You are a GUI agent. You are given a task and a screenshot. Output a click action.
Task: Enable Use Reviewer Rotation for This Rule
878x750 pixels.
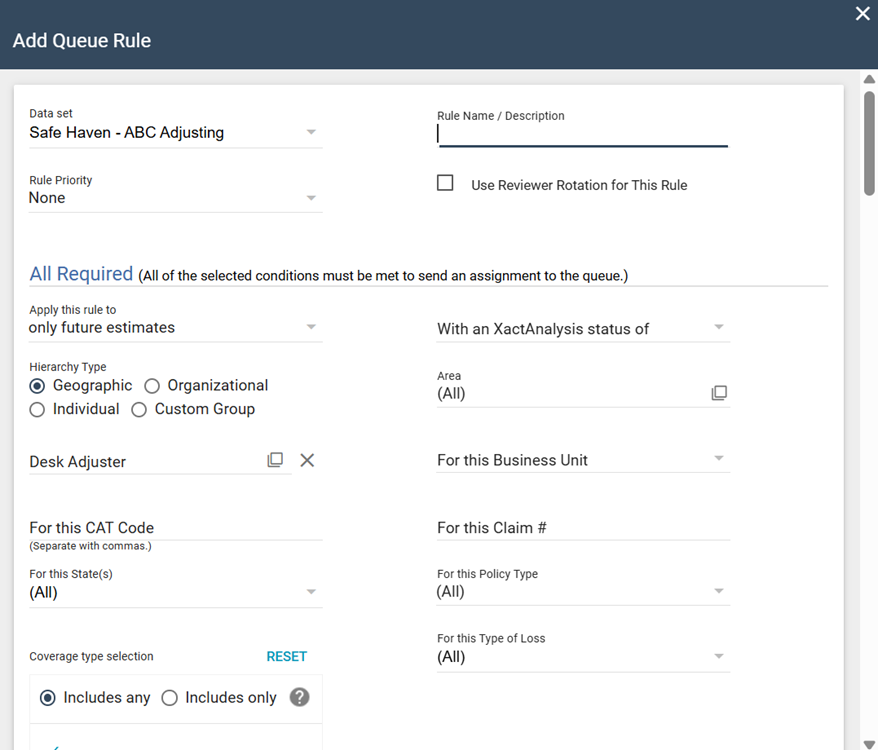446,183
